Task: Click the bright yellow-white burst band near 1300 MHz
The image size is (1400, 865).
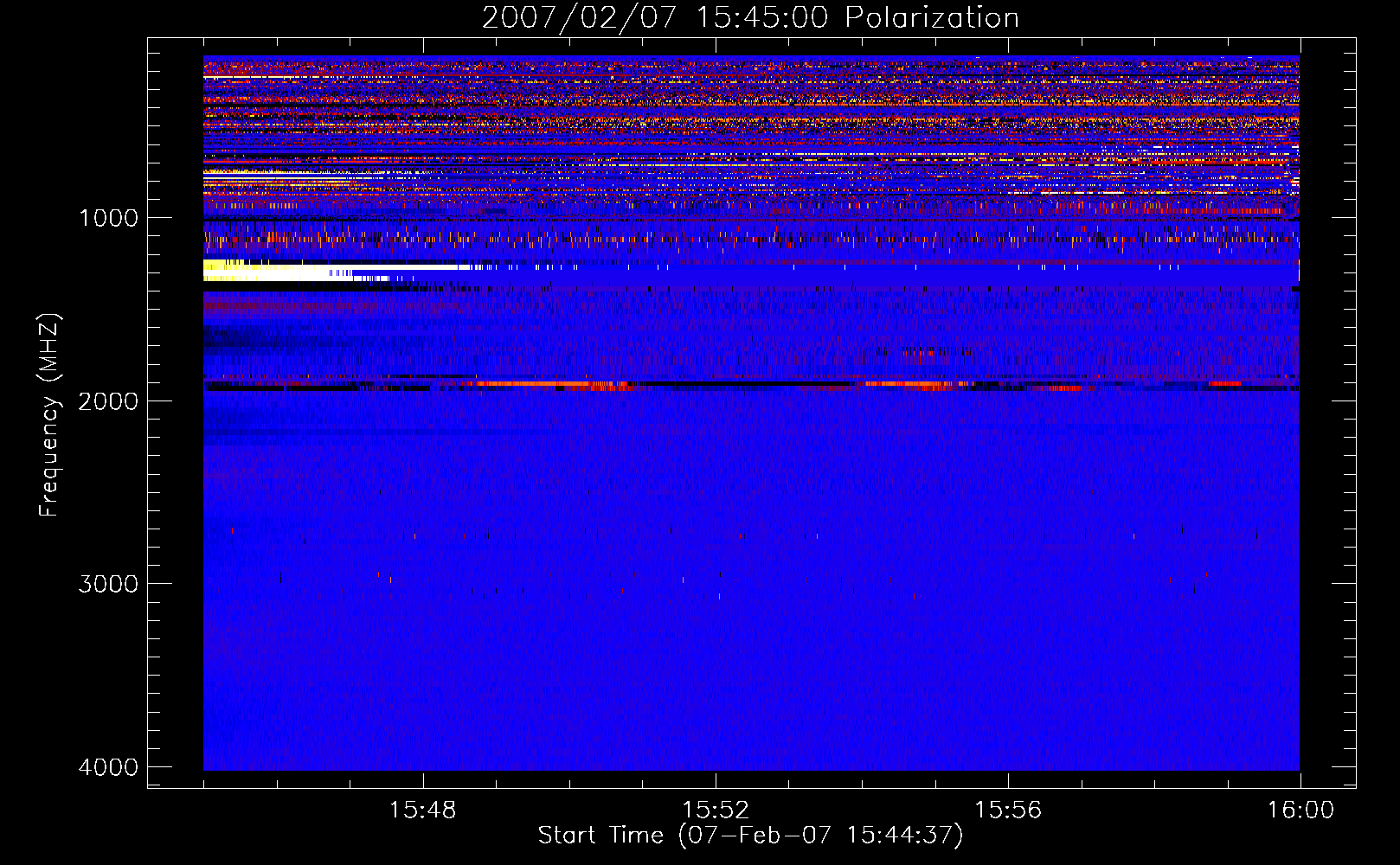Action: [x=342, y=271]
